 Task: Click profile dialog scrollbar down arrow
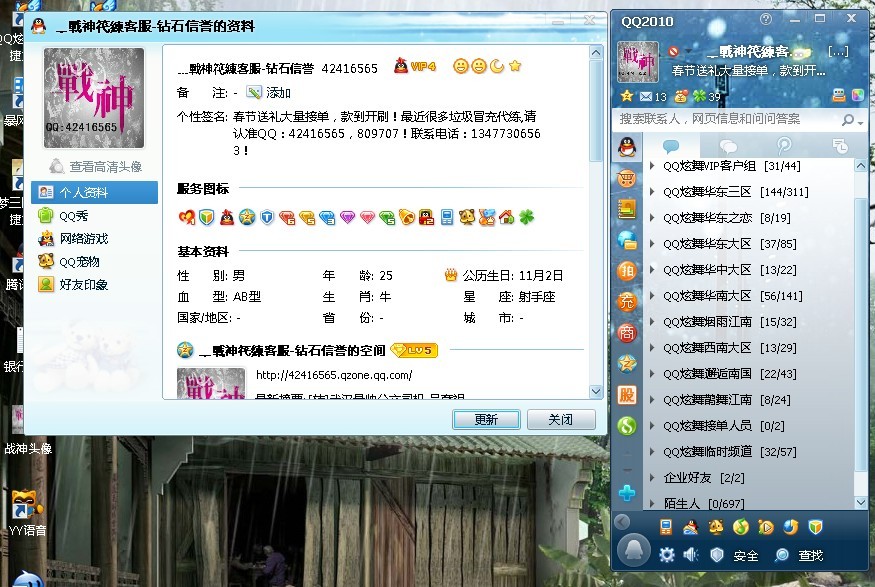click(x=596, y=391)
